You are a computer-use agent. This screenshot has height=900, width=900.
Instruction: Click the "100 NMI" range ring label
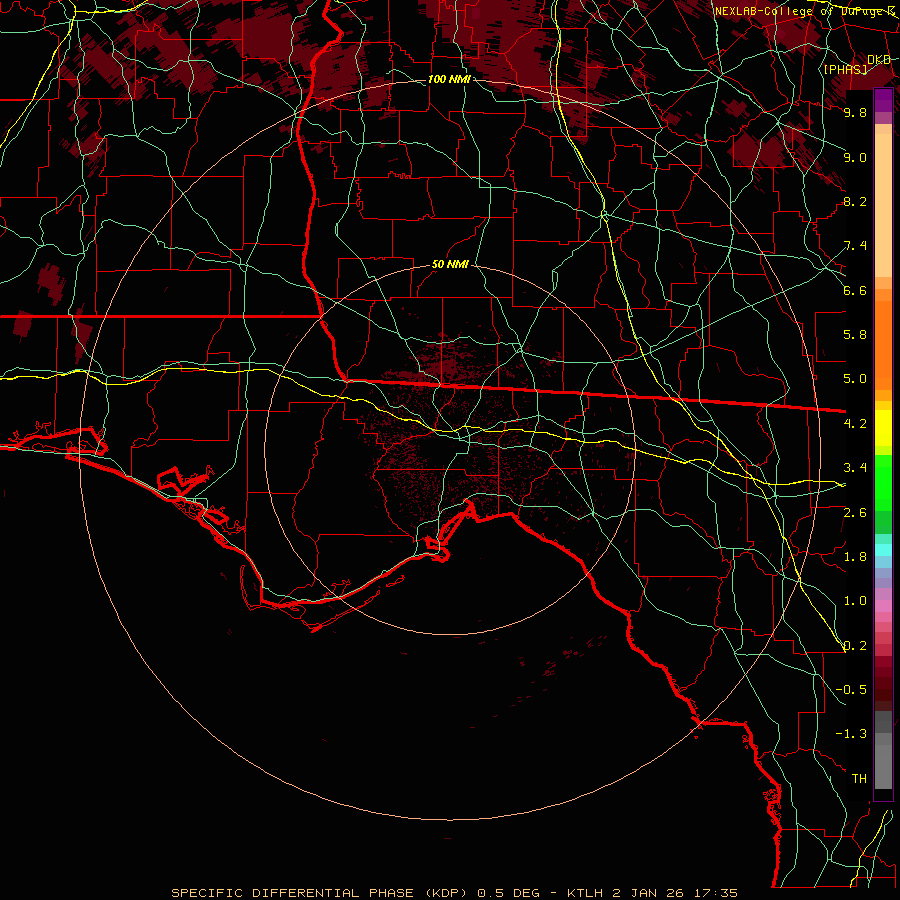pos(449,79)
